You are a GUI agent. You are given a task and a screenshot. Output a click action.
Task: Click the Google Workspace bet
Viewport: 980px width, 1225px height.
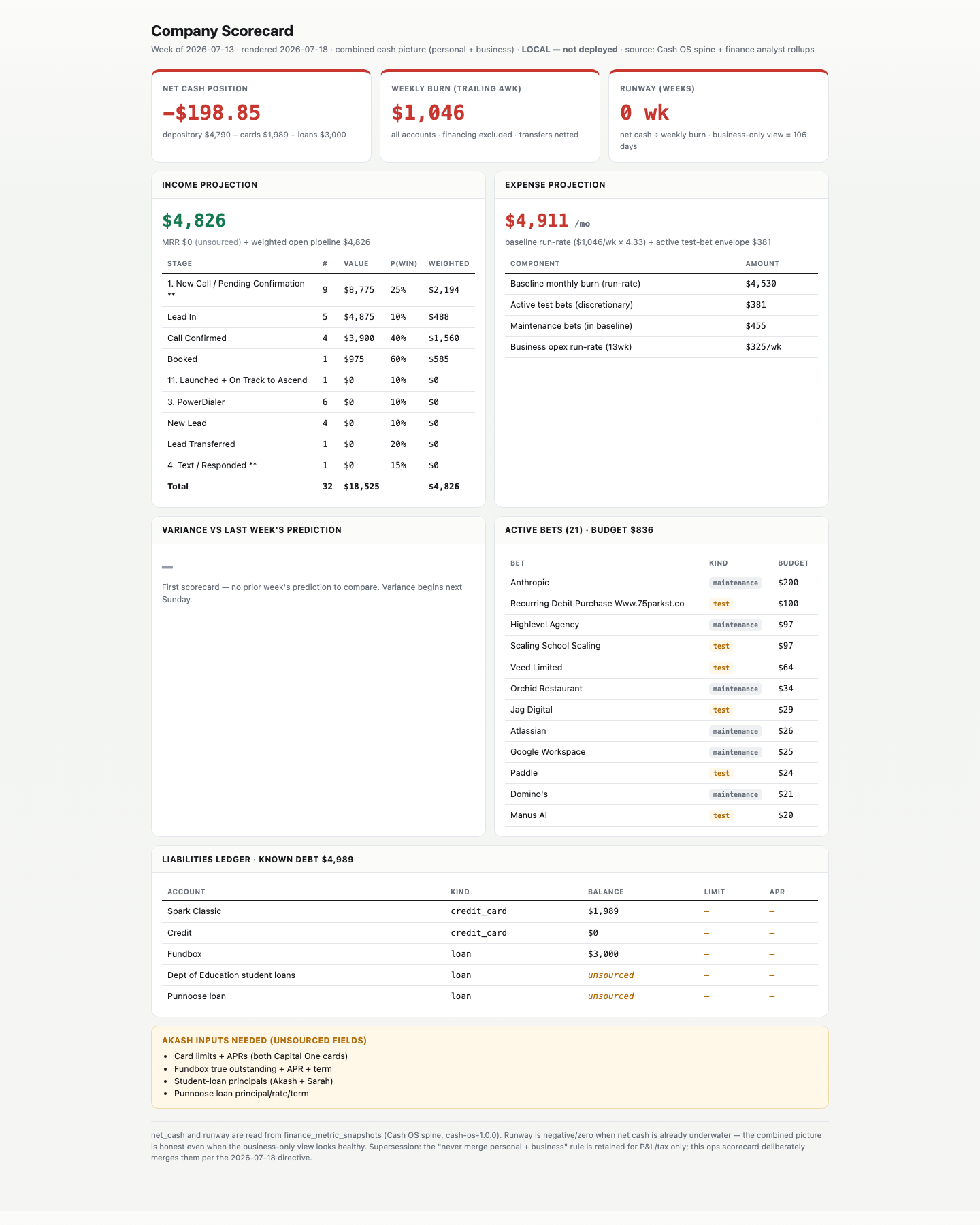point(548,752)
